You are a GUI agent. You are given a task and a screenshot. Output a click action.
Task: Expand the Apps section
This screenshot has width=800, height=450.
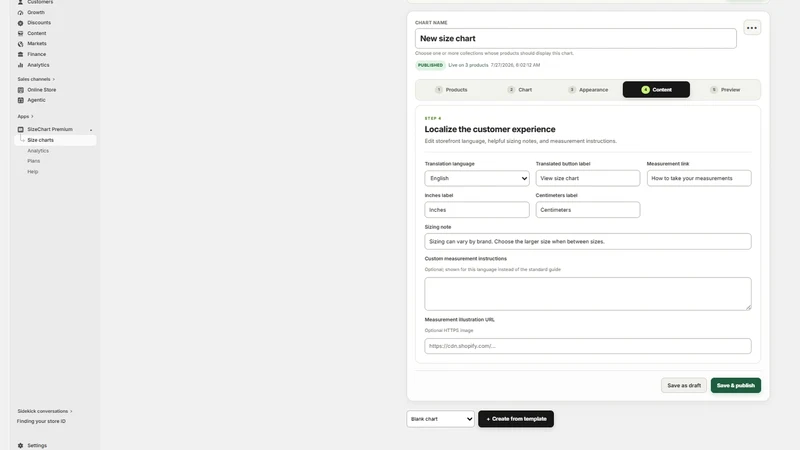coord(25,116)
